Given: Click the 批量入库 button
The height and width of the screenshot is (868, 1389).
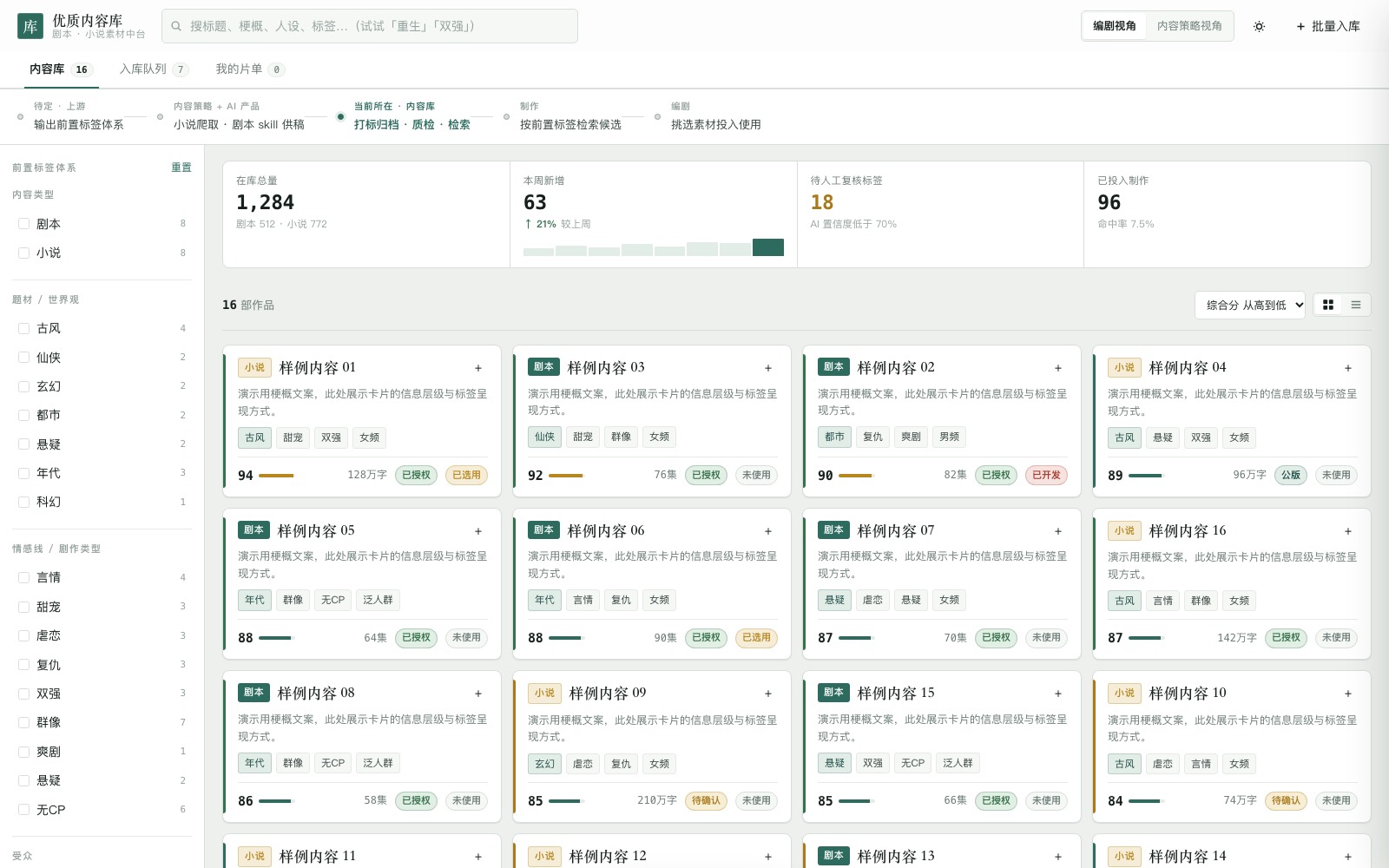Looking at the screenshot, I should (1328, 26).
